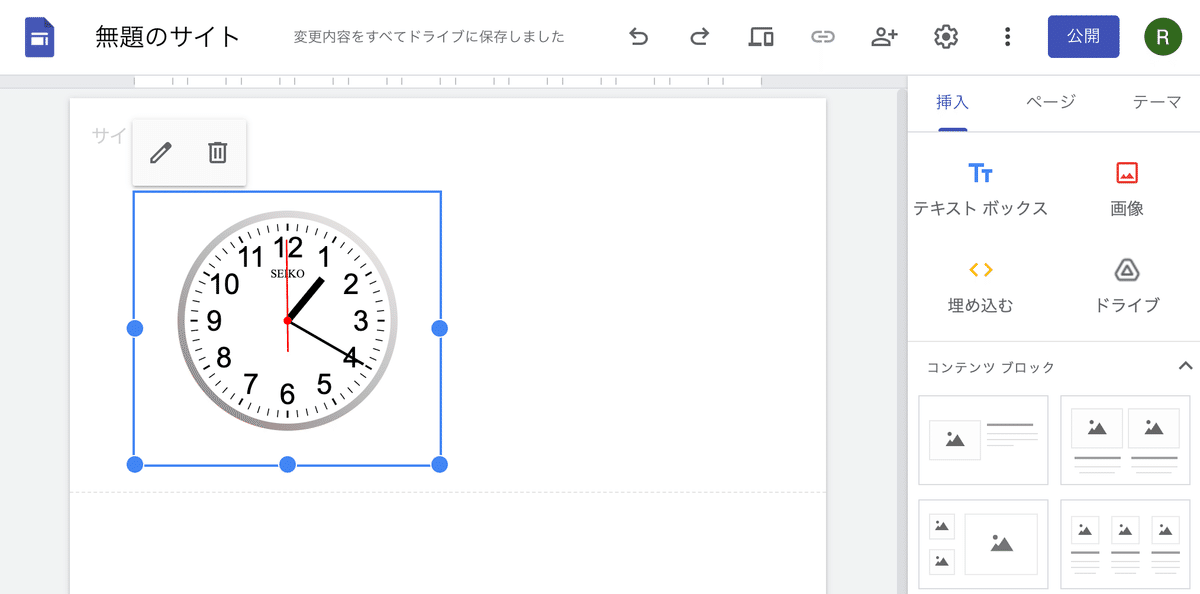Open the device preview icon
The image size is (1200, 594).
(x=761, y=37)
